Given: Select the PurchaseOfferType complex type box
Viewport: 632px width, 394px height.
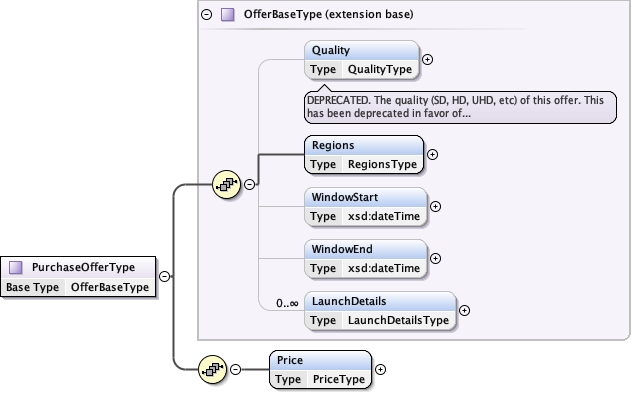Looking at the screenshot, I should coord(78,277).
